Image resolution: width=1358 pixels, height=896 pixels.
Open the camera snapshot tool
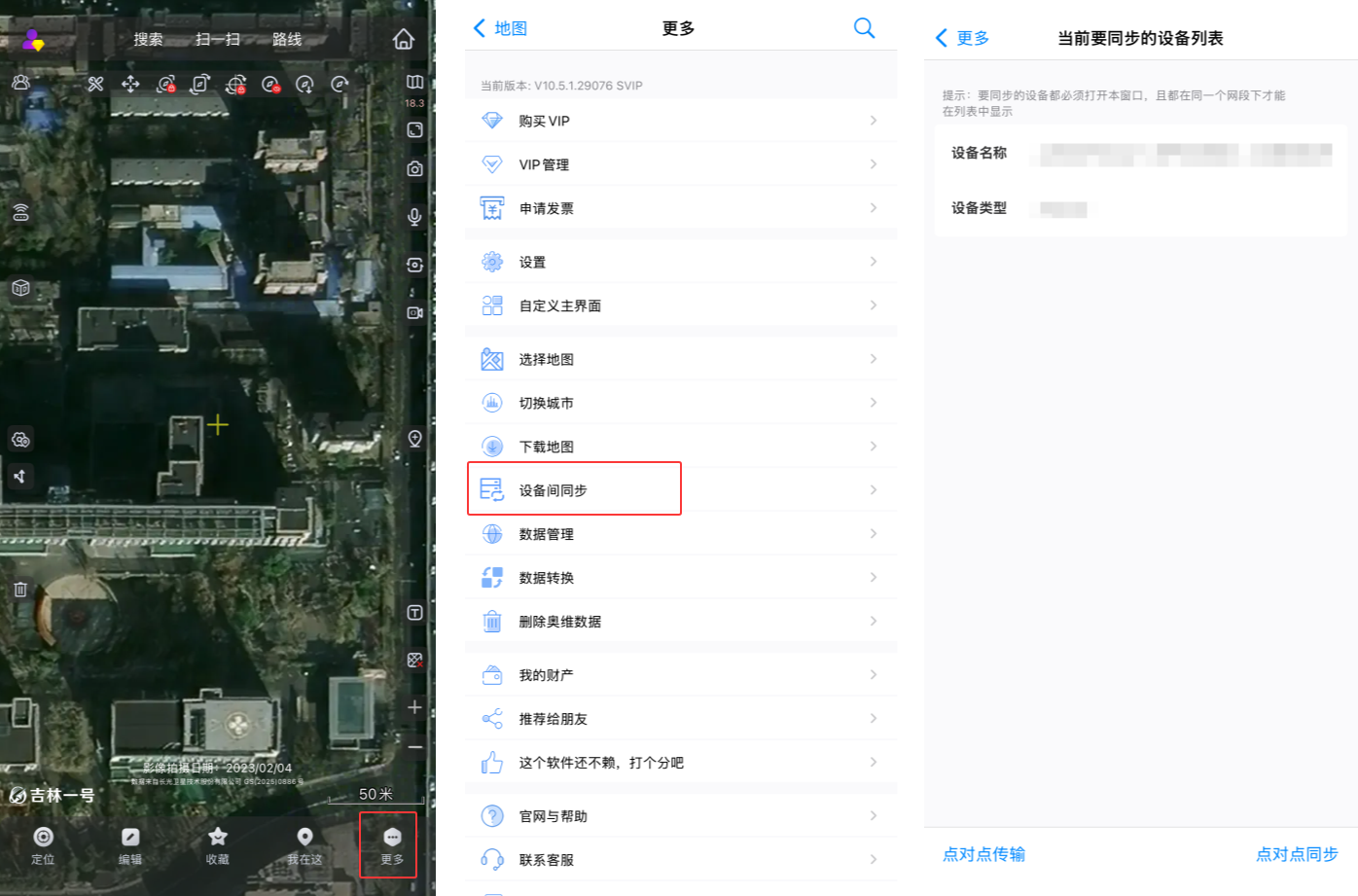414,169
